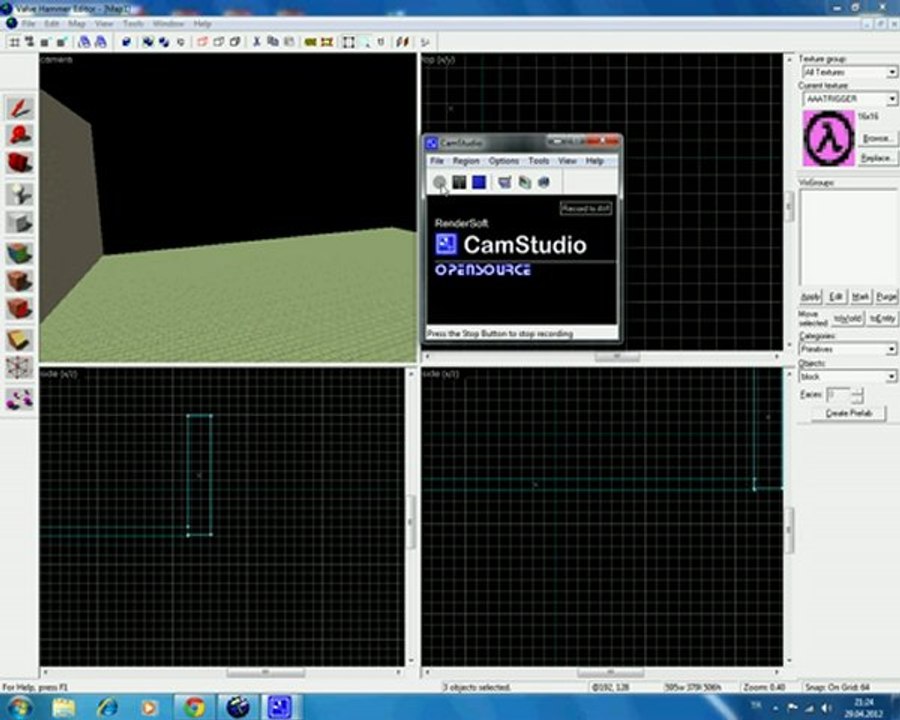900x720 pixels.
Task: Click the Copy toolbar icon
Action: click(x=273, y=42)
